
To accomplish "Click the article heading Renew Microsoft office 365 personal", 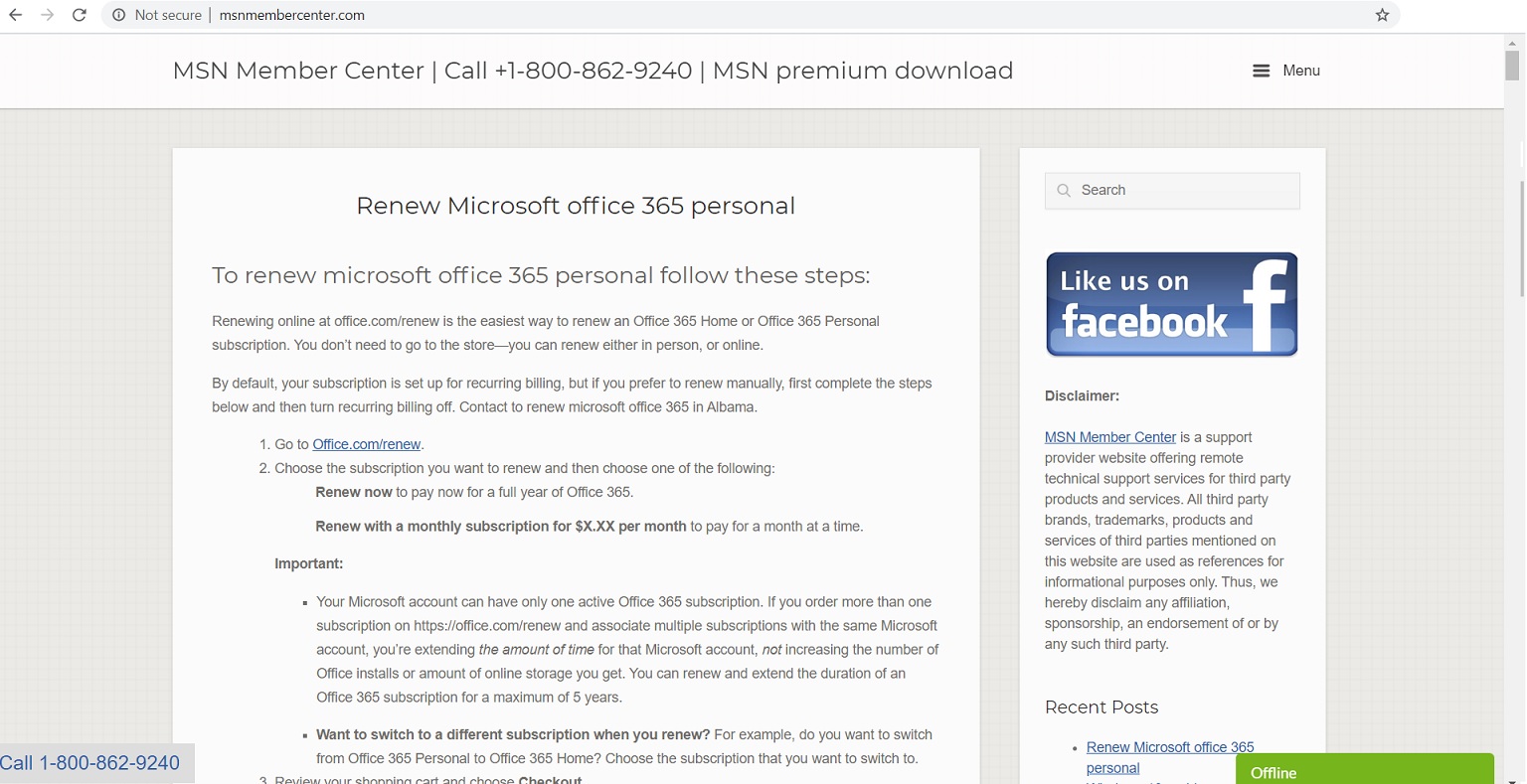I will 576,206.
